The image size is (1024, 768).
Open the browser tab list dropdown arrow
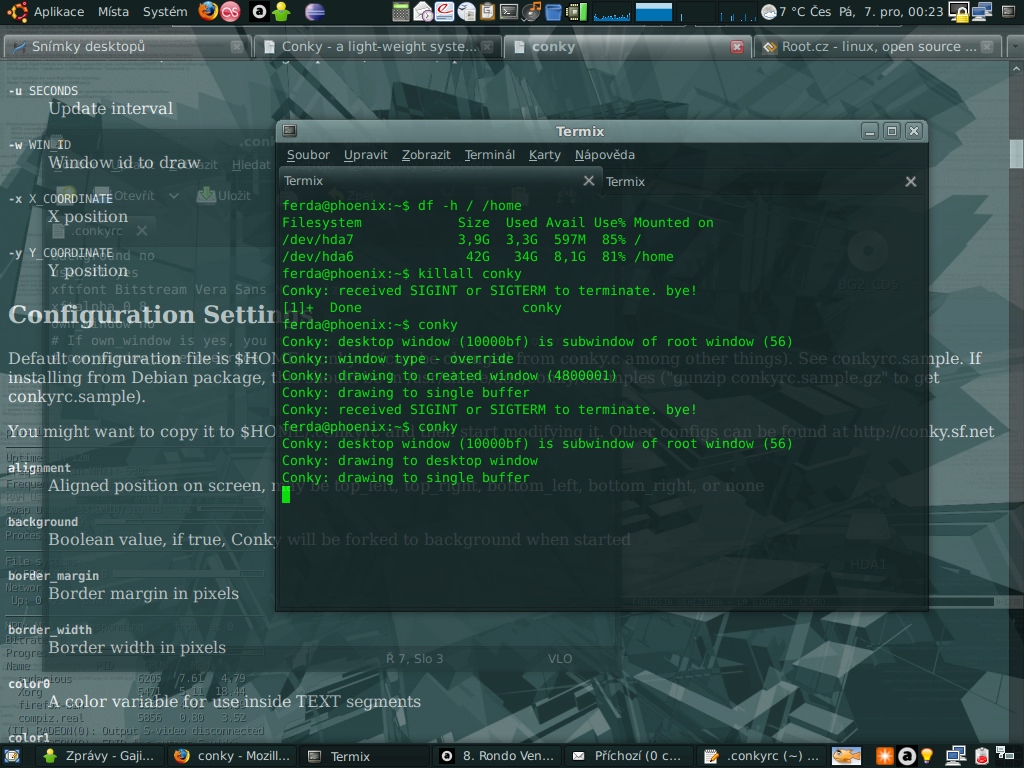[x=1014, y=46]
